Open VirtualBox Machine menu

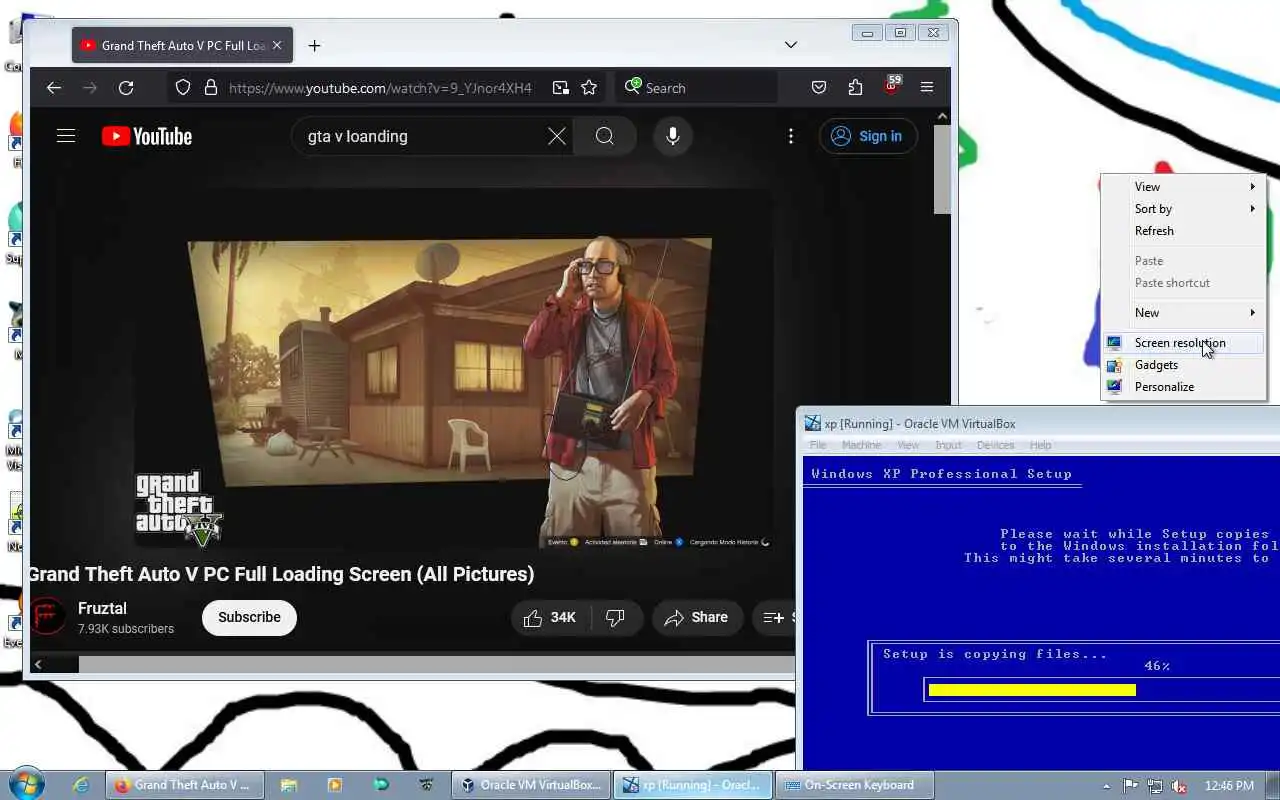(861, 445)
